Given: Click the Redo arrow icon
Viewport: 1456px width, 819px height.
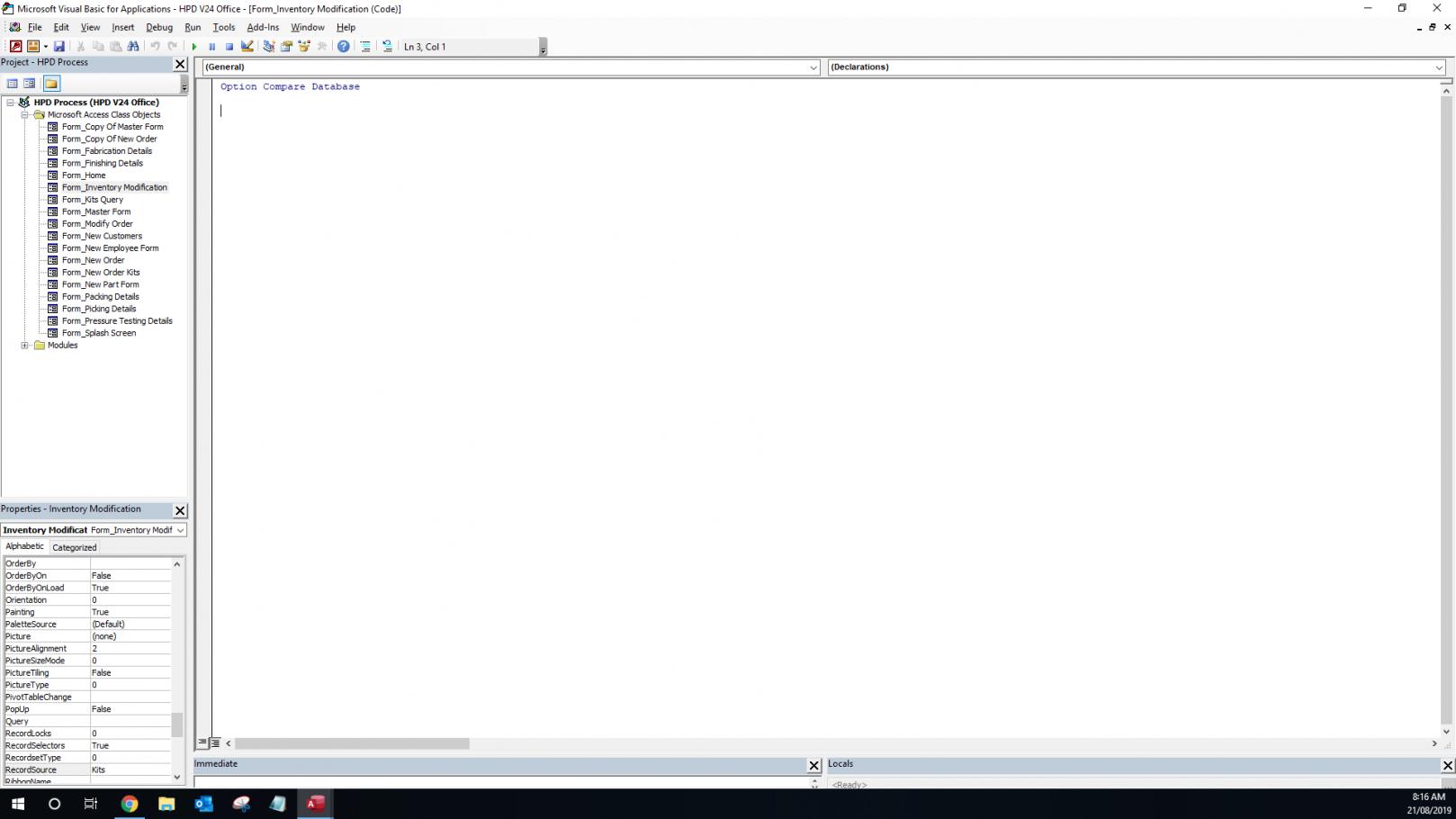Looking at the screenshot, I should 173,47.
